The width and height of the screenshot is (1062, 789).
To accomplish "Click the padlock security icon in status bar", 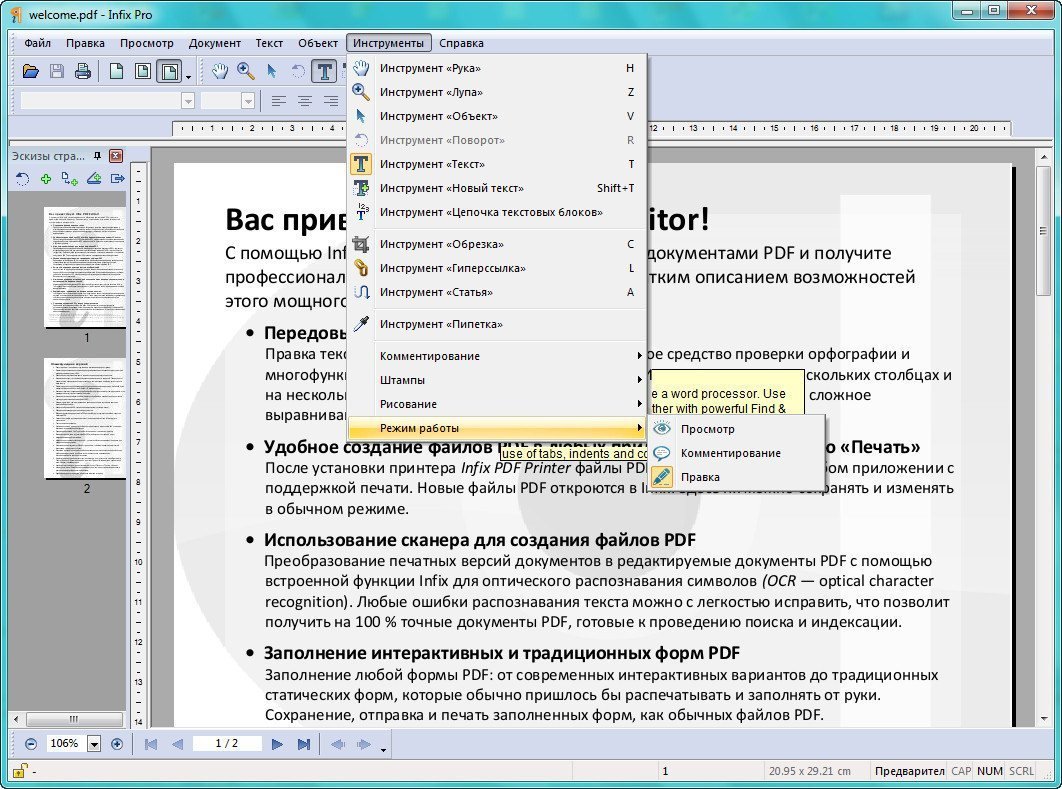I will 19,771.
